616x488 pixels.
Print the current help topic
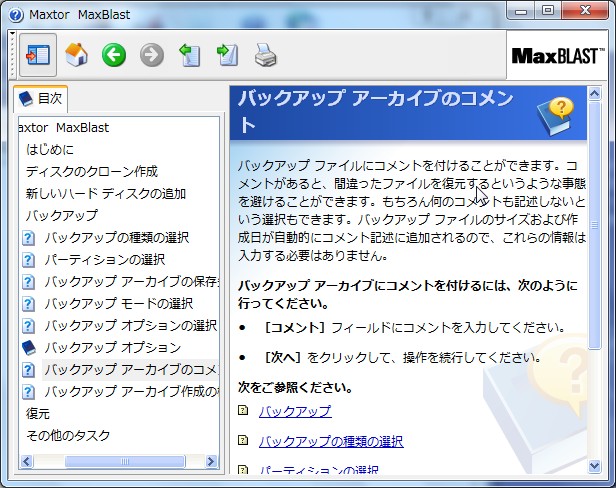point(266,55)
